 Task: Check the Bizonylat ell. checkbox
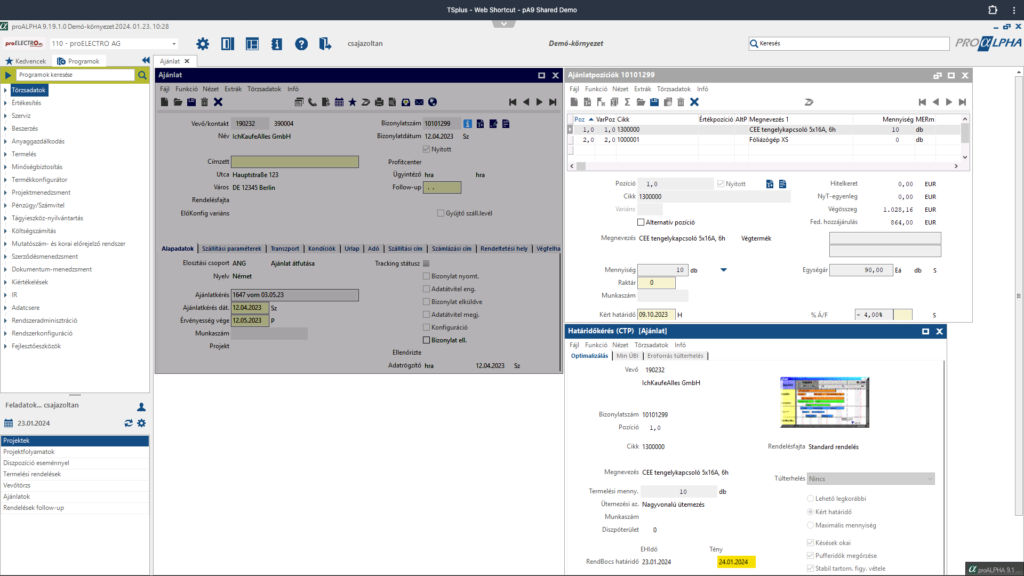click(x=425, y=340)
